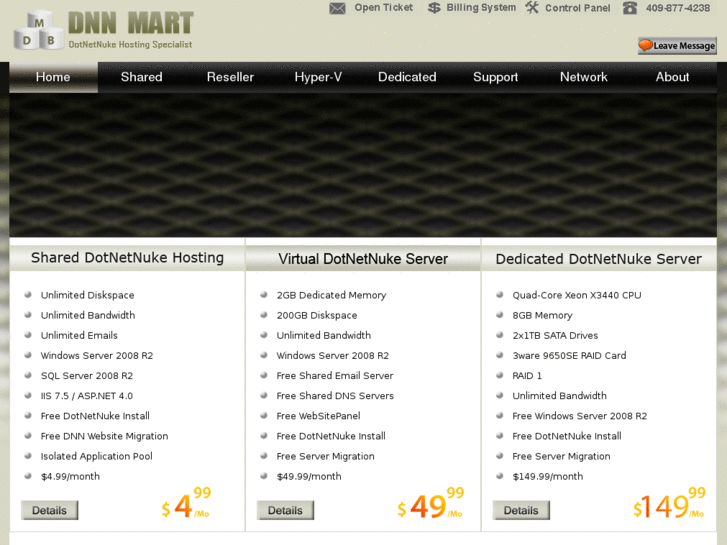Click the $49.99/month list item
The image size is (727, 545).
coord(309,477)
